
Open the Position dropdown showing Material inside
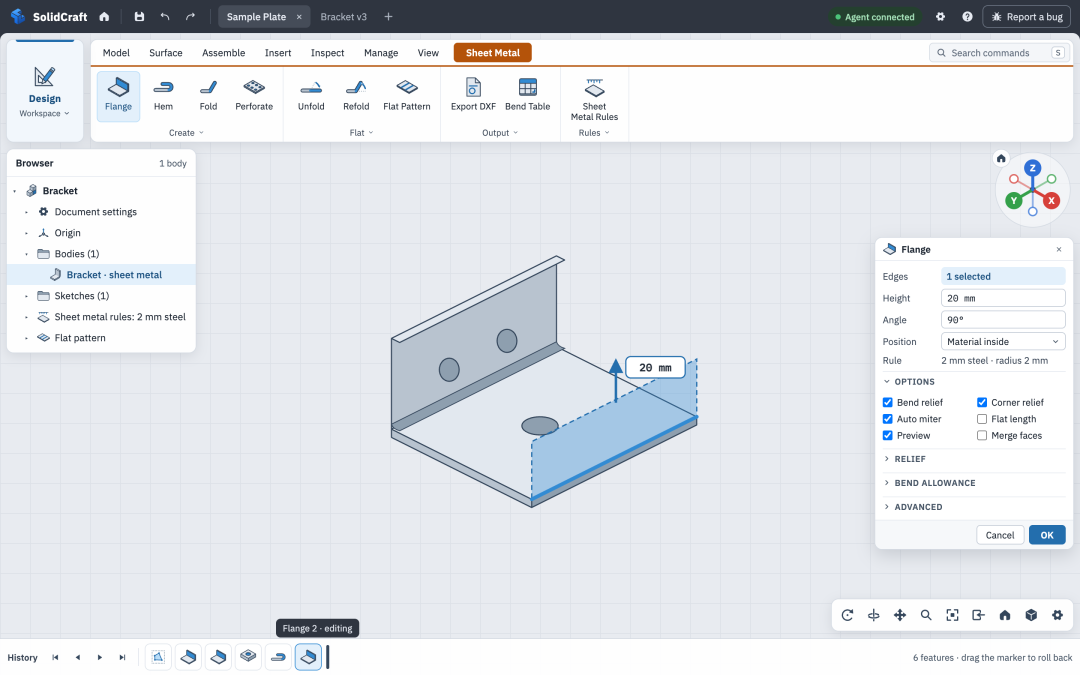(x=1003, y=342)
